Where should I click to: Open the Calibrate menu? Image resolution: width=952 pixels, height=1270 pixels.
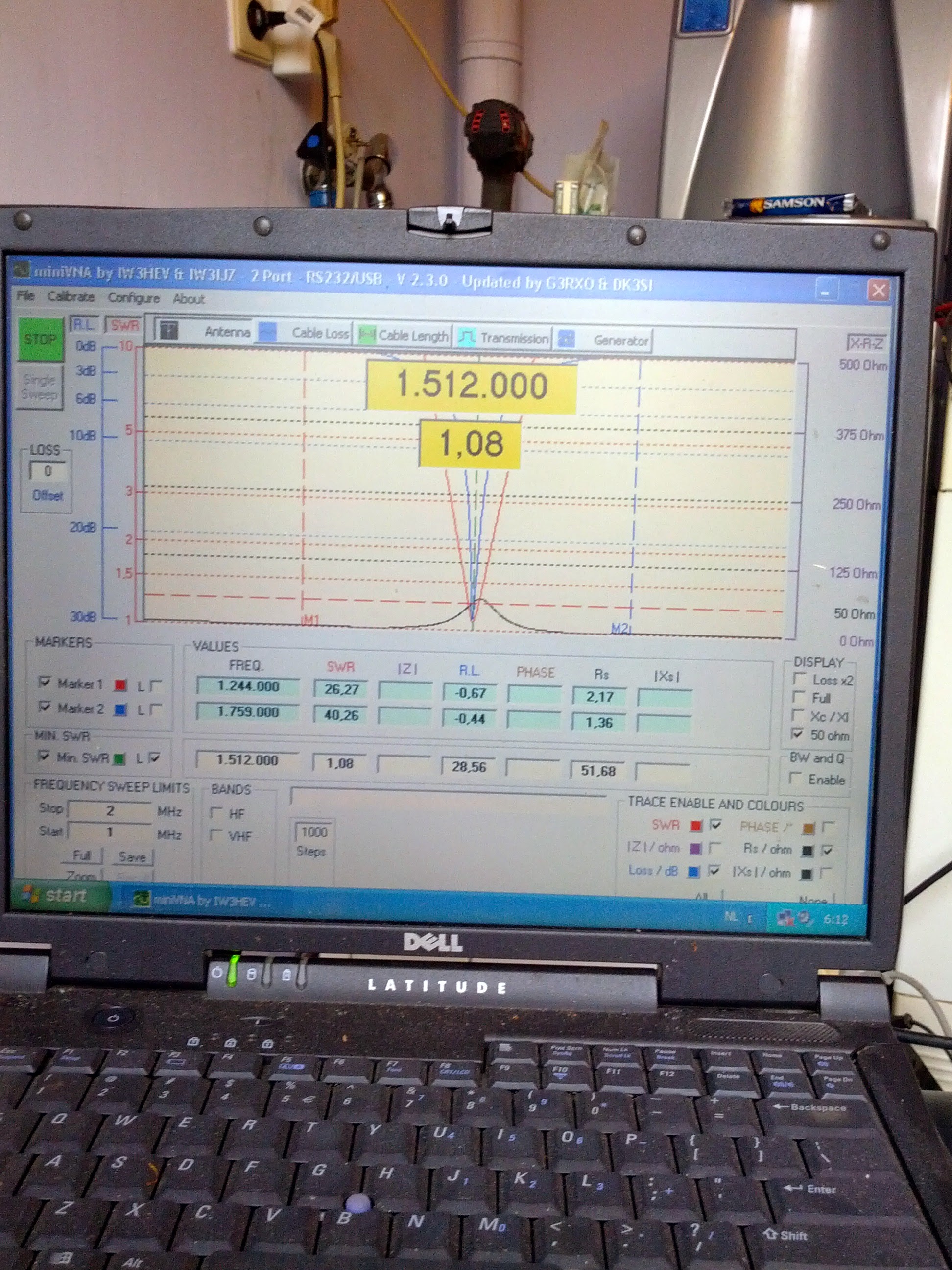71,296
